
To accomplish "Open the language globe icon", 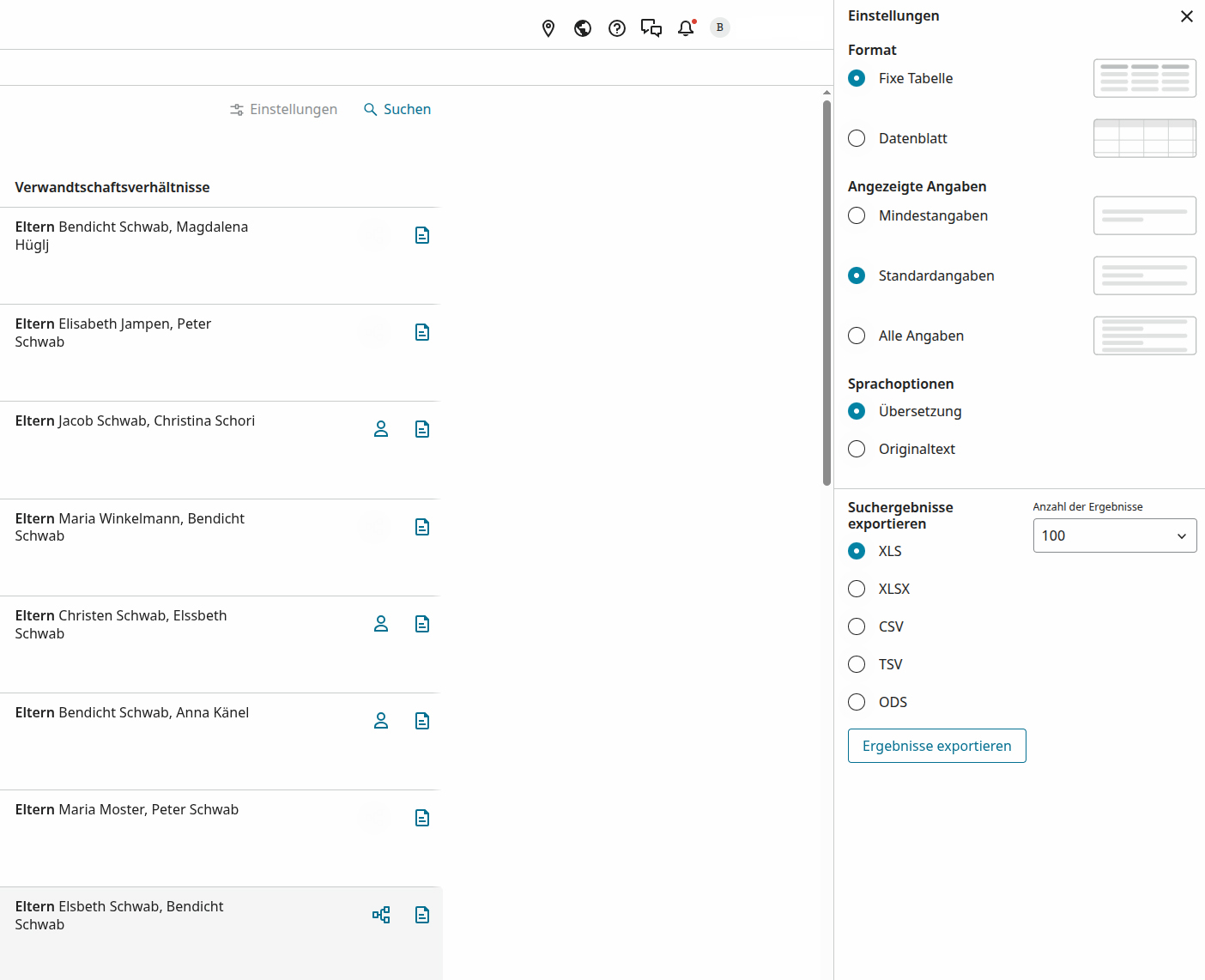I will (583, 28).
